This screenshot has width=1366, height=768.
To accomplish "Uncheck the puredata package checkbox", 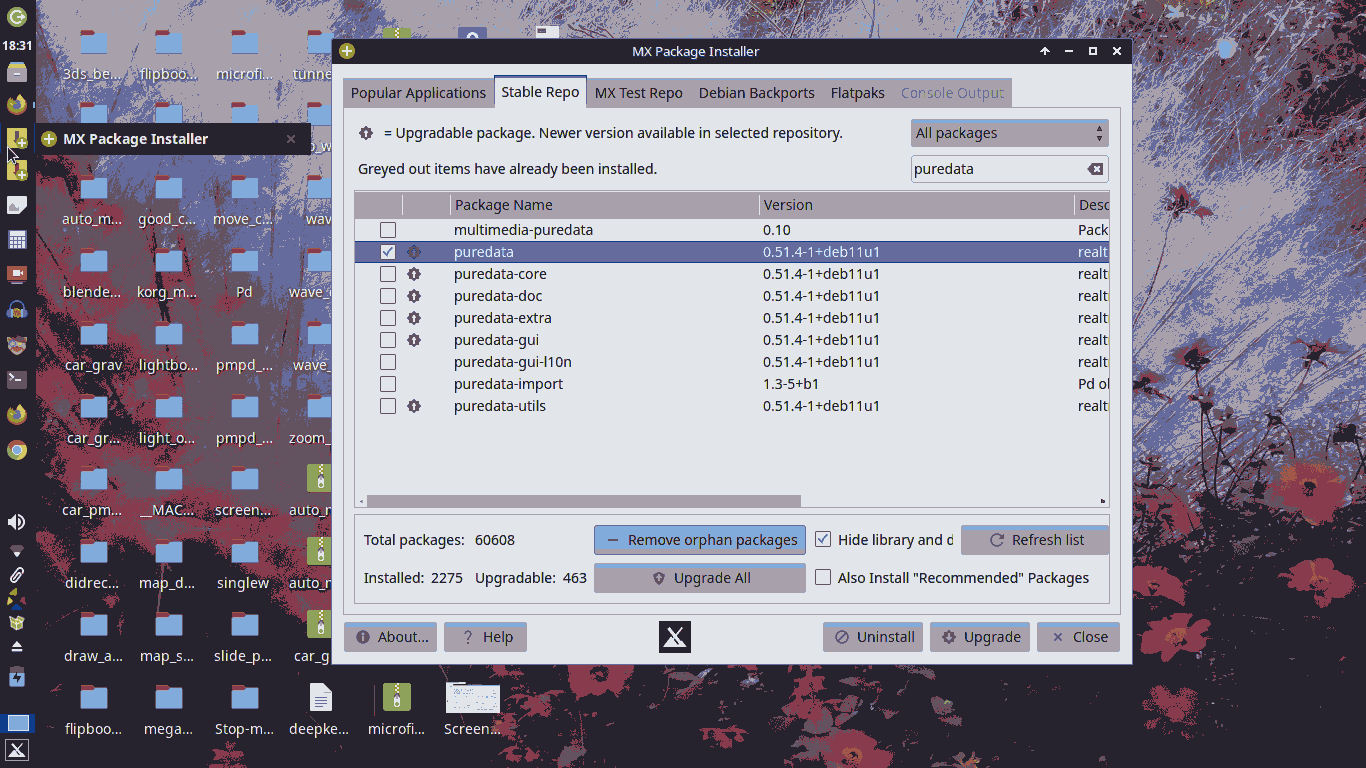I will 388,252.
